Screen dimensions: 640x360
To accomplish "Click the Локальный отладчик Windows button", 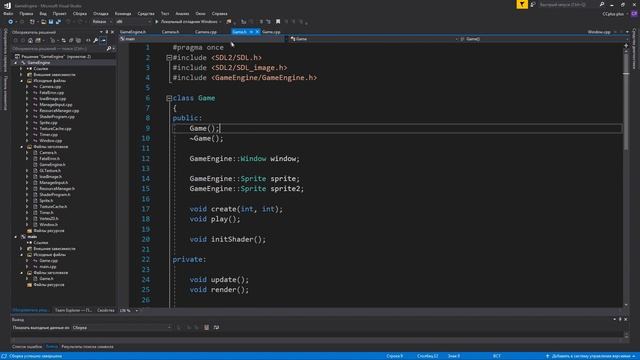I will pyautogui.click(x=188, y=22).
